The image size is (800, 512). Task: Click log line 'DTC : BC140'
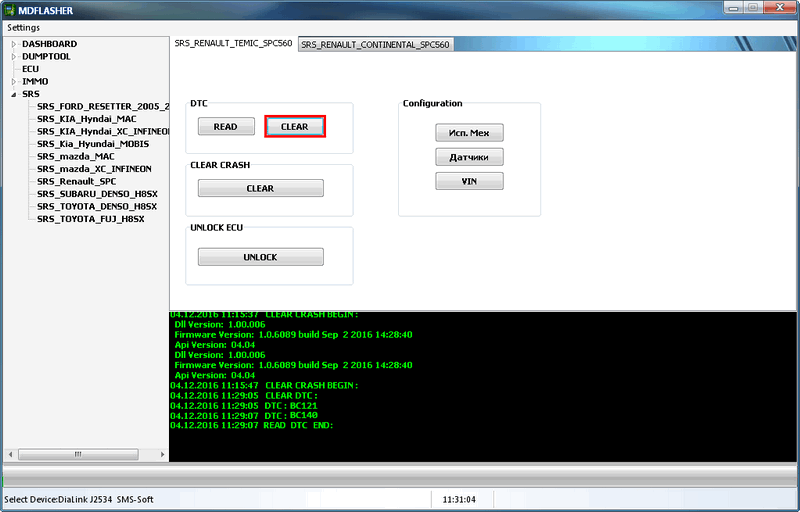[244, 416]
